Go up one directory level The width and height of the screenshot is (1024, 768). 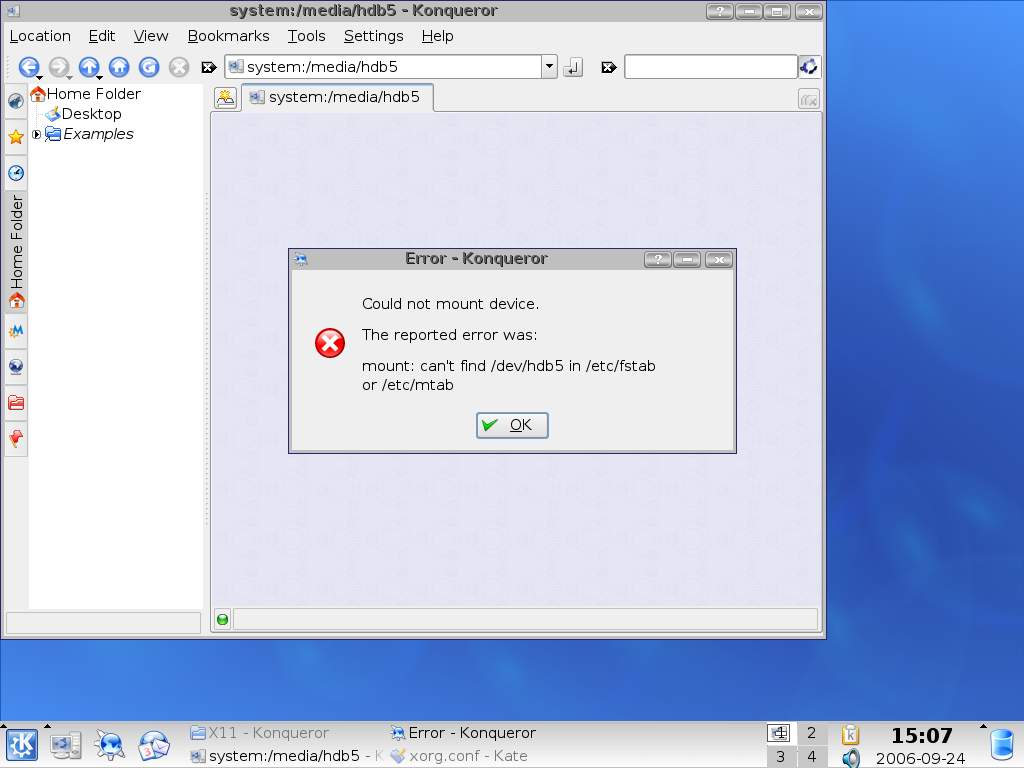tap(89, 67)
